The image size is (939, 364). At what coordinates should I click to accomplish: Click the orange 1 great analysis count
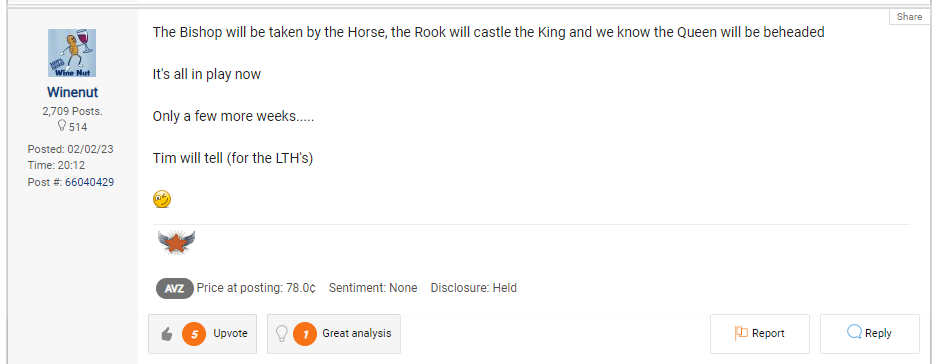[x=305, y=334]
